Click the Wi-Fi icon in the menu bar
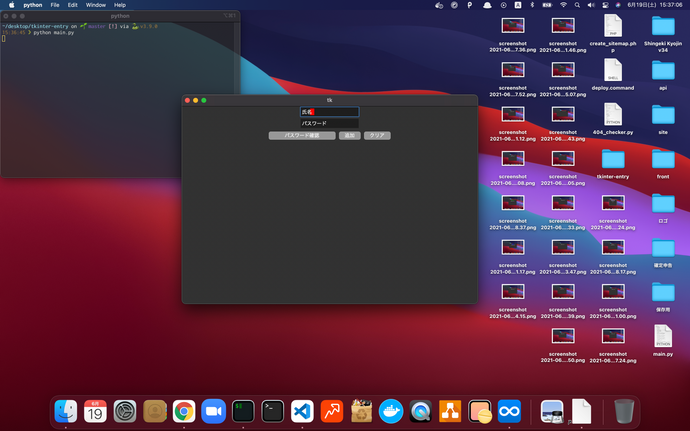Viewport: 690px width, 431px height. pyautogui.click(x=563, y=5)
